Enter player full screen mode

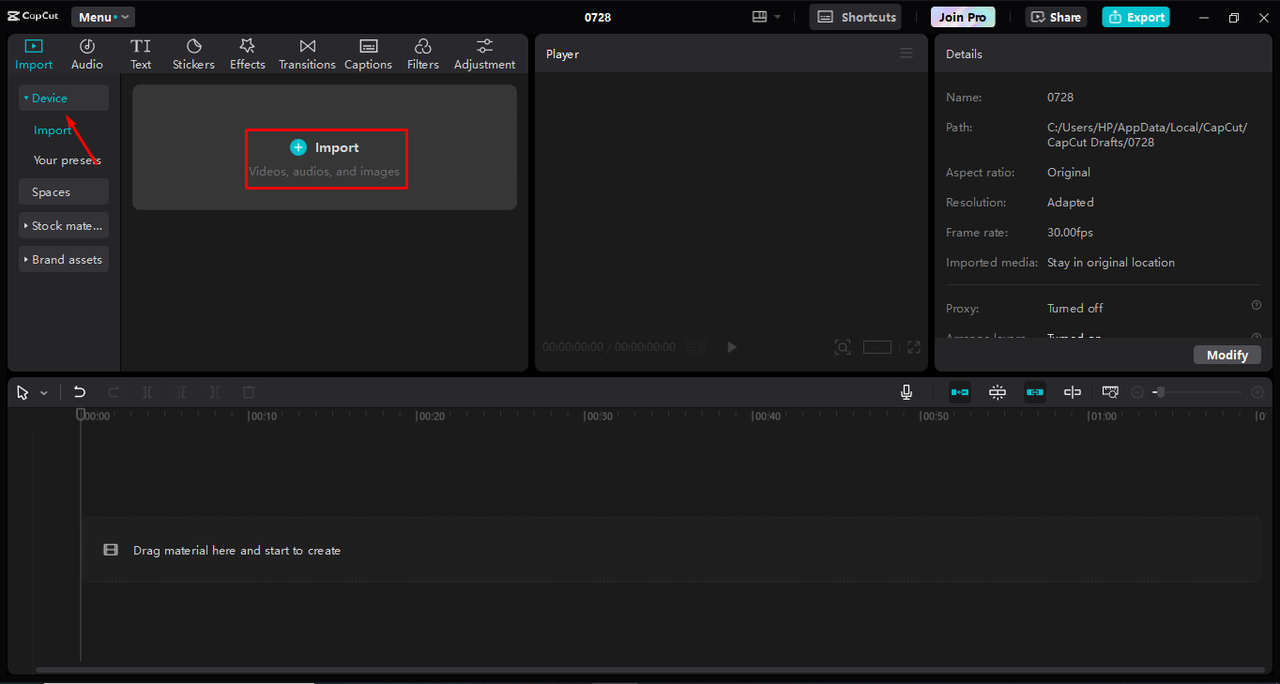point(914,347)
